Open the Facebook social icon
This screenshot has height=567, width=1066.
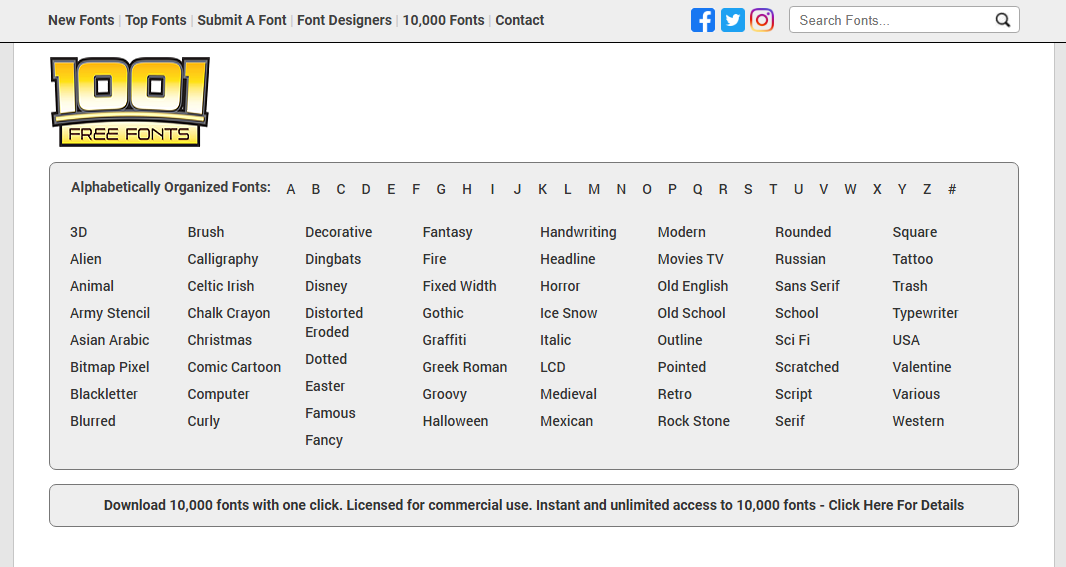703,20
